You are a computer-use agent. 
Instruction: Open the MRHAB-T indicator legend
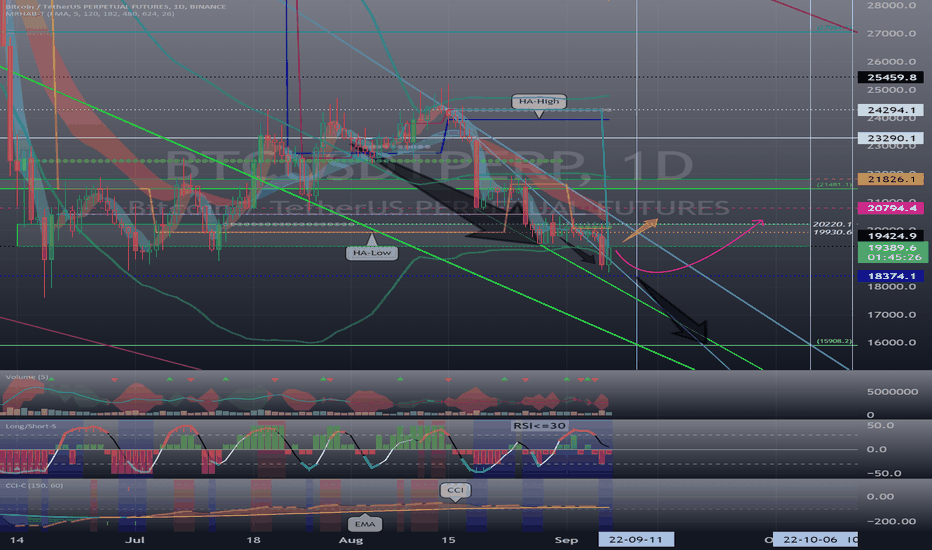pyautogui.click(x=90, y=14)
